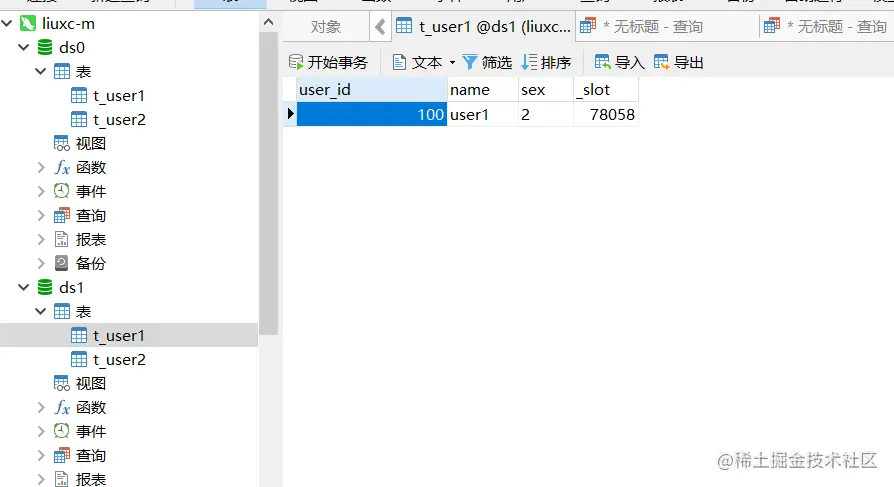Screen dimensions: 894x487
Task: Expand the 报表 node under ds0
Action: pos(41,240)
